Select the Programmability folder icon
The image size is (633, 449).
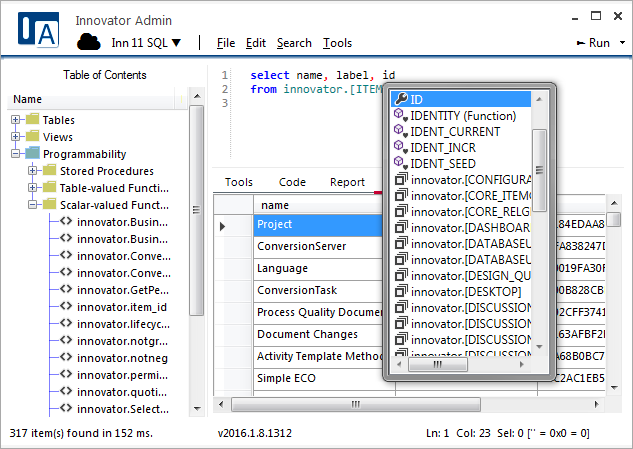click(32, 153)
